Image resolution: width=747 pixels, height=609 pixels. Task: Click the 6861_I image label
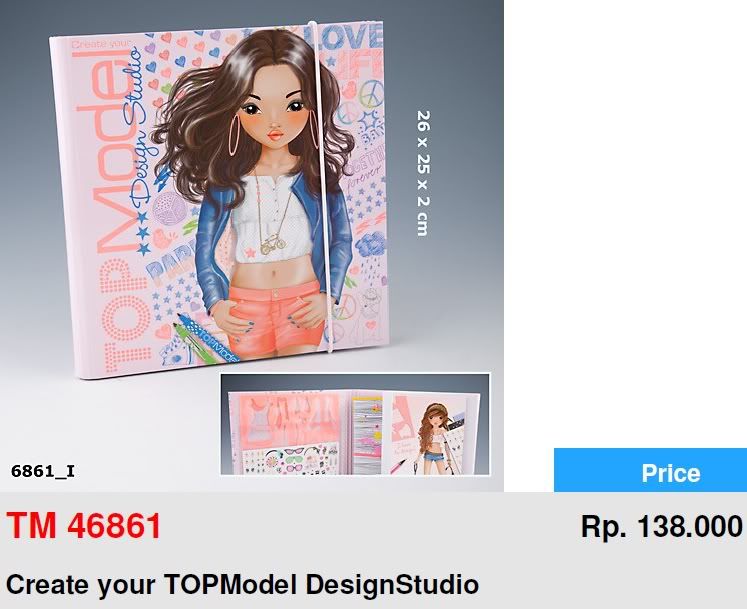[x=43, y=471]
